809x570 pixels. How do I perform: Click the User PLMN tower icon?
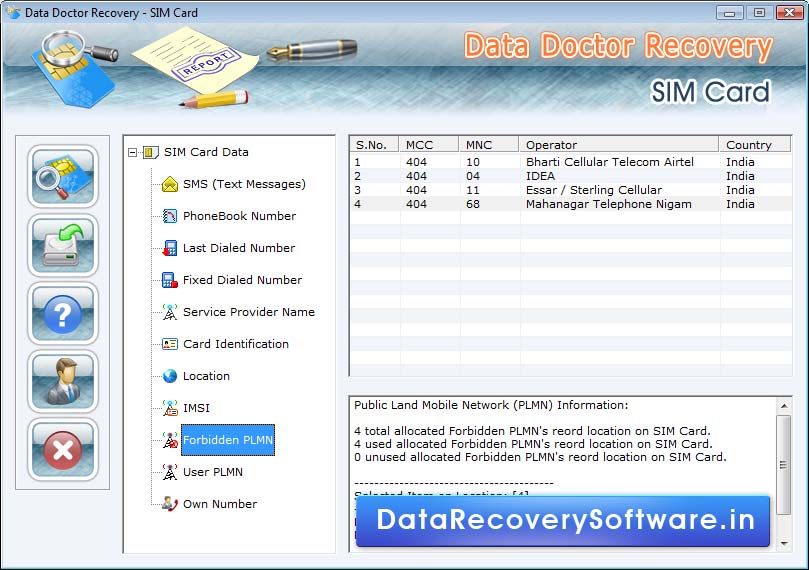[x=170, y=472]
